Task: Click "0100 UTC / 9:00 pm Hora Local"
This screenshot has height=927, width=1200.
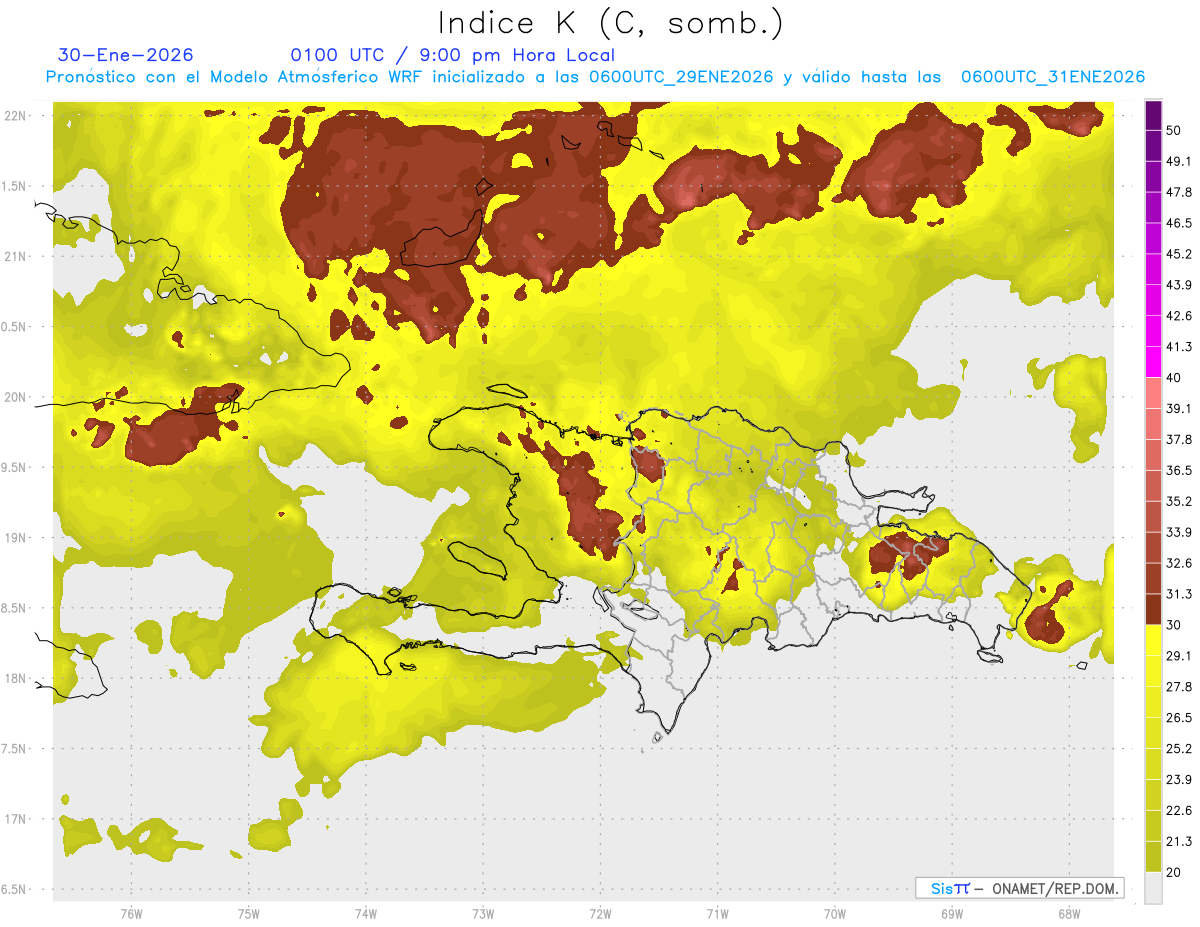Action: [452, 55]
